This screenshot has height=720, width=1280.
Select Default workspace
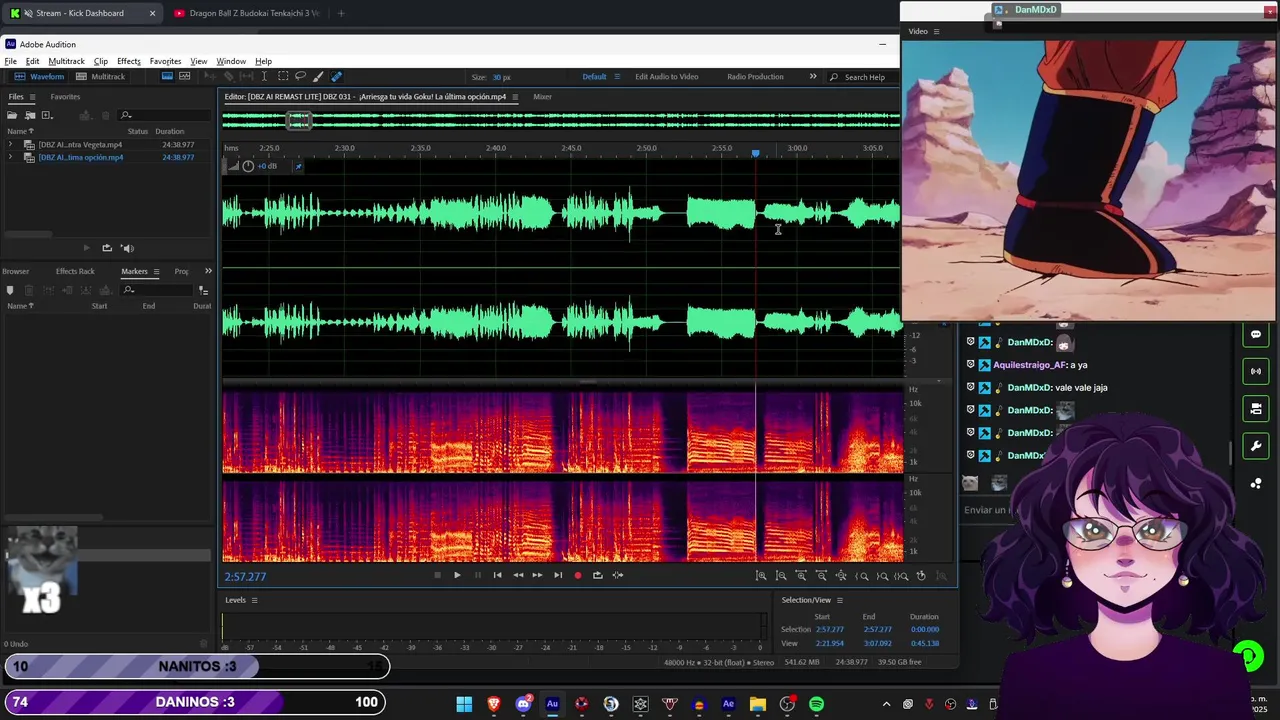point(594,77)
